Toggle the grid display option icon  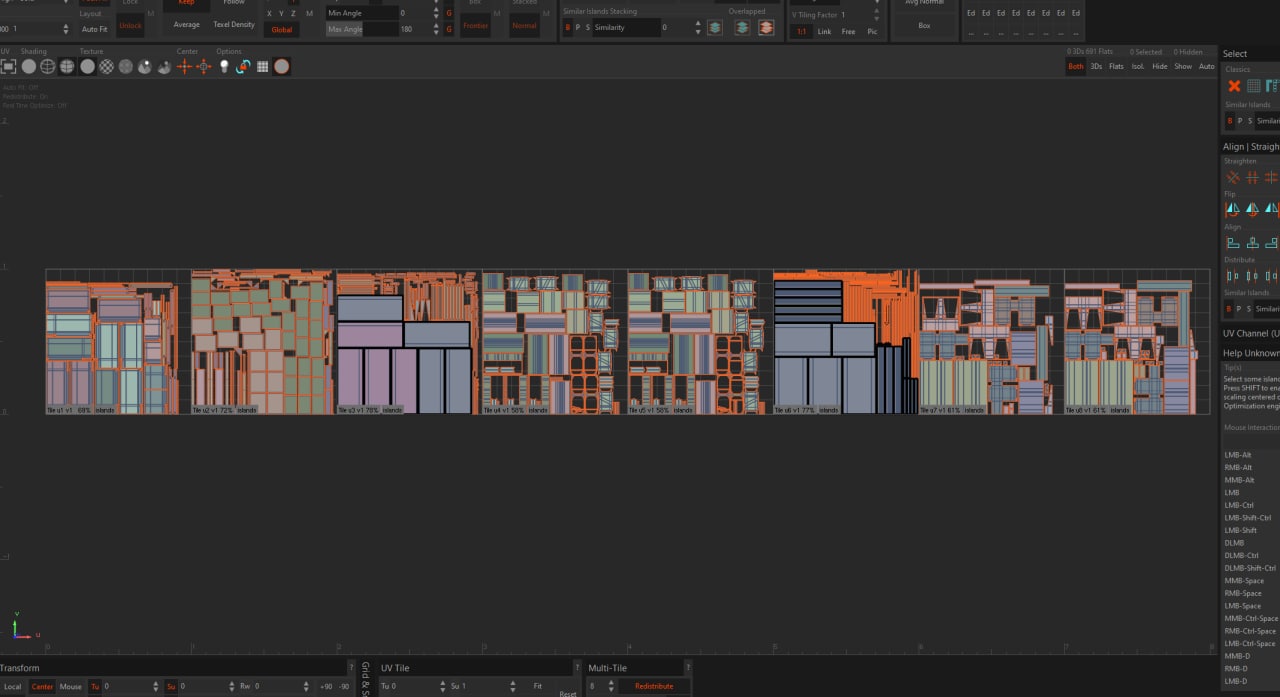(x=263, y=67)
